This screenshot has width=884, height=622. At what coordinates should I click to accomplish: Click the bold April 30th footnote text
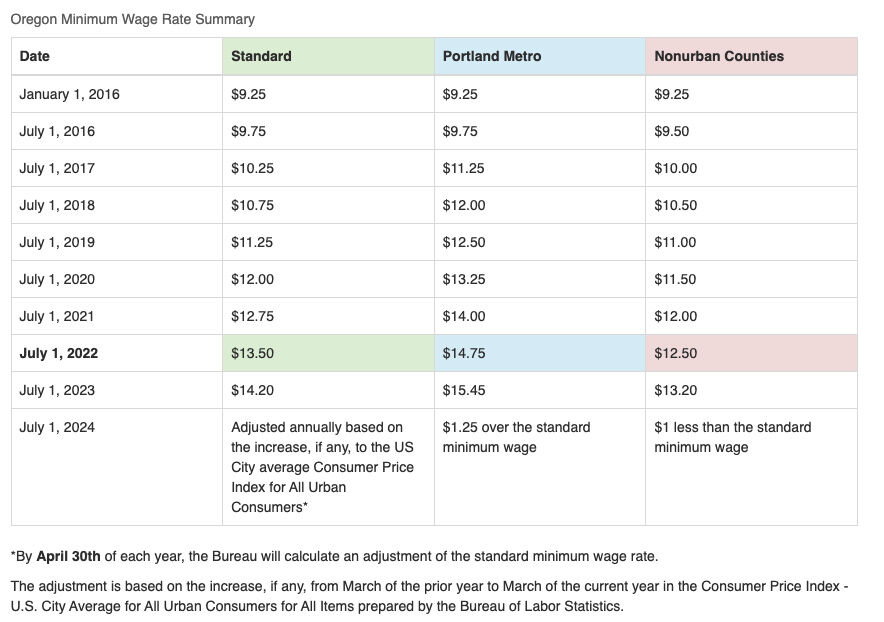[x=68, y=557]
